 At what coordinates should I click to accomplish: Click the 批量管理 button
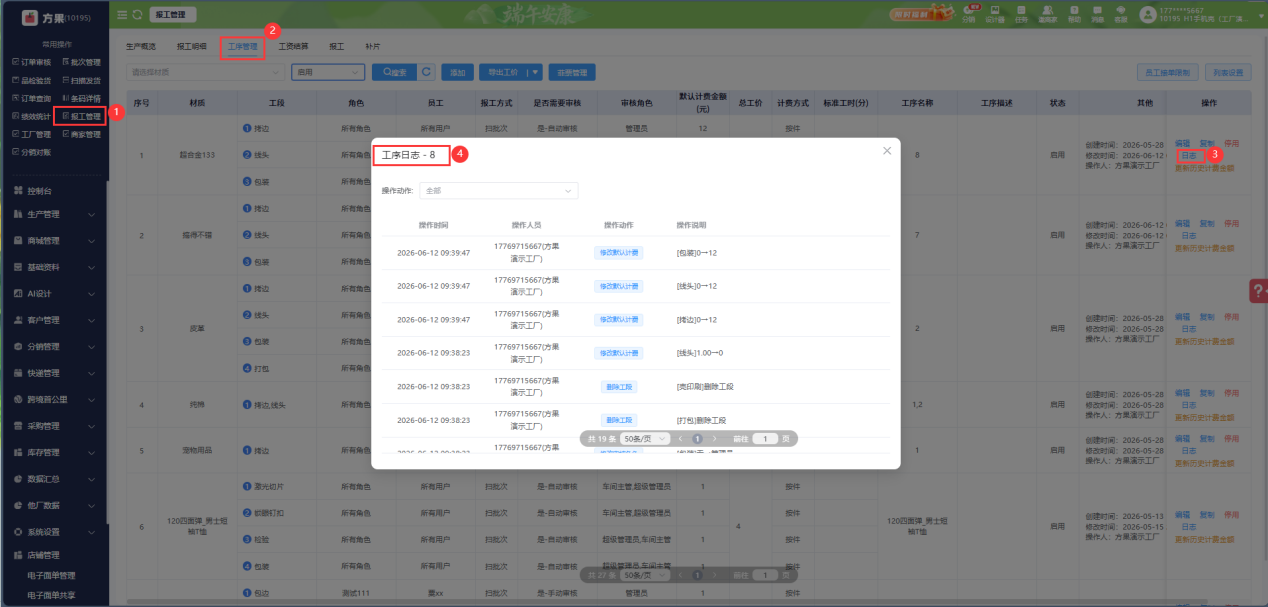573,72
